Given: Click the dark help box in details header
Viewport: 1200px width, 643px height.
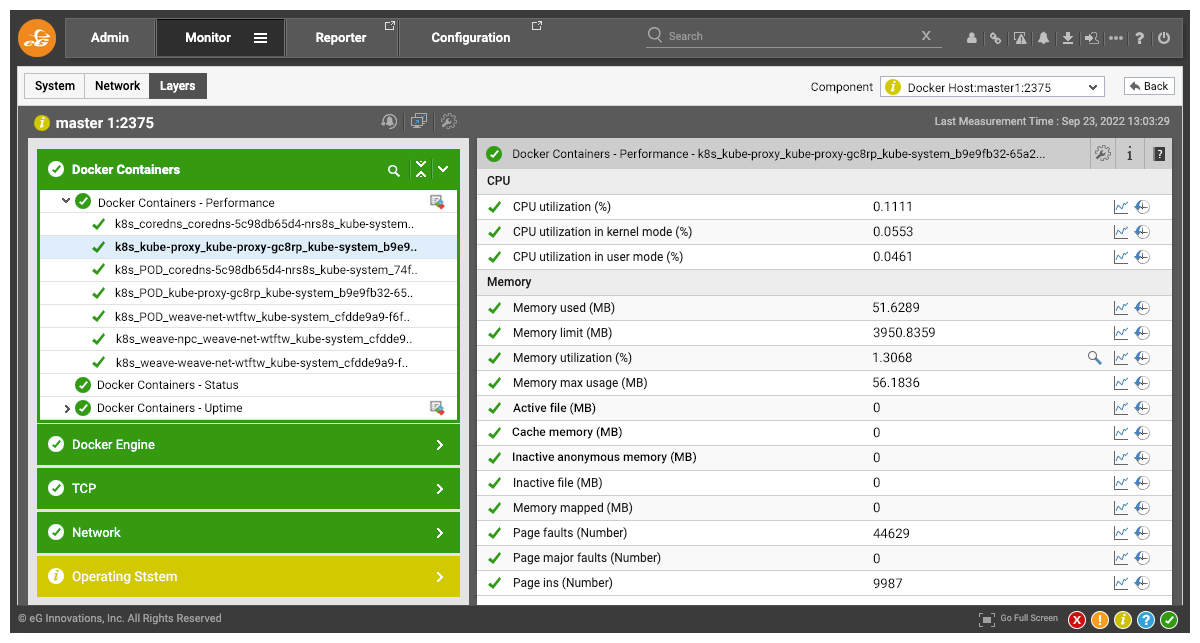Looking at the screenshot, I should [1159, 154].
